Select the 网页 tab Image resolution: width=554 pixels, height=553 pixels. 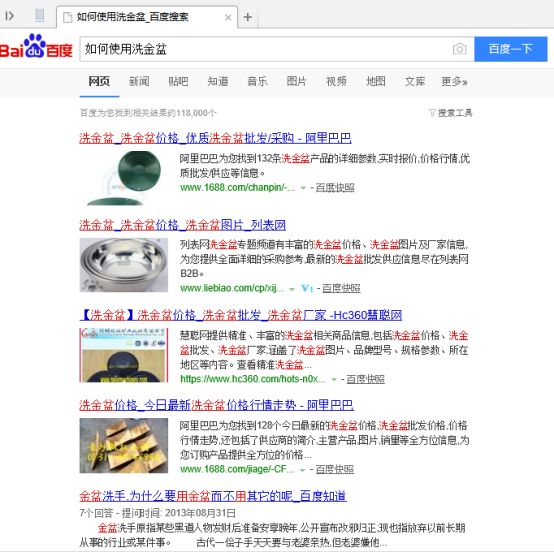[x=99, y=81]
